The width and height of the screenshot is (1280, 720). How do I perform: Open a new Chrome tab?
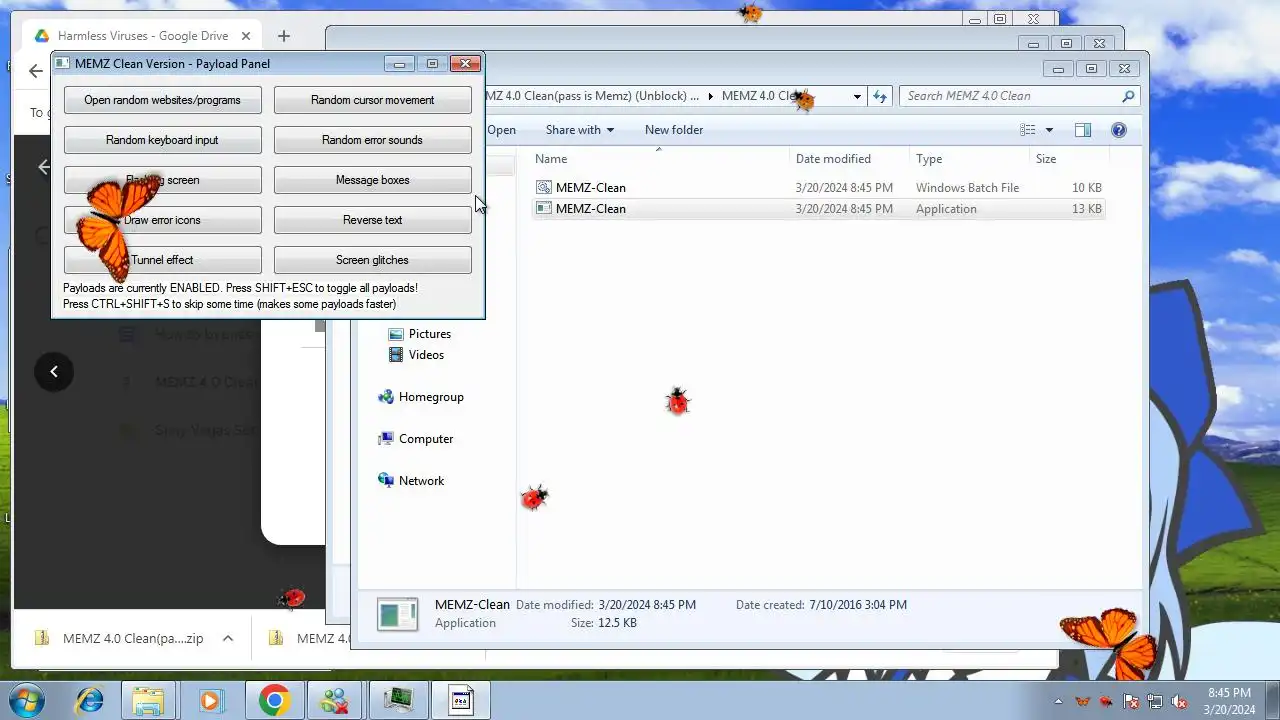[x=284, y=36]
